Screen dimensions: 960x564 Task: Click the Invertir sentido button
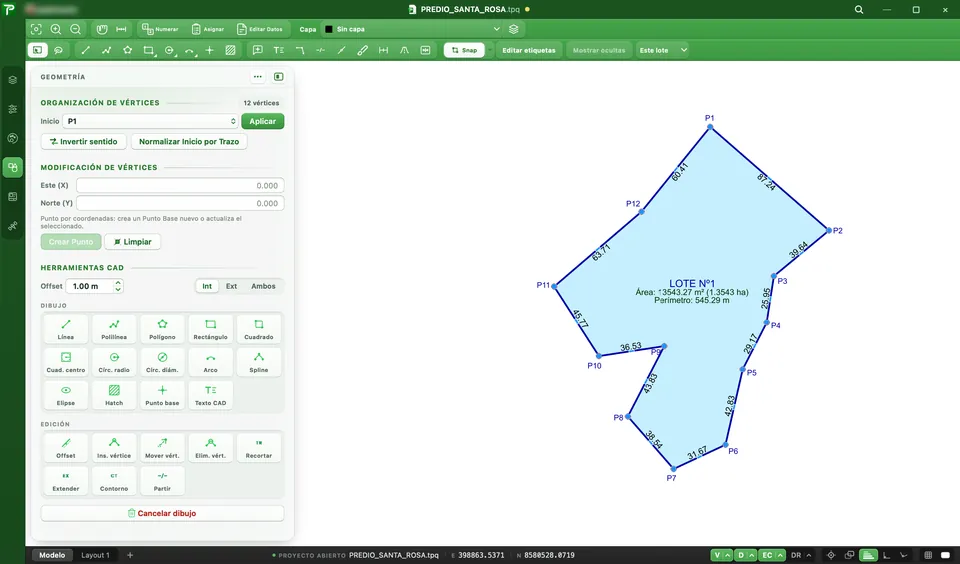click(84, 141)
